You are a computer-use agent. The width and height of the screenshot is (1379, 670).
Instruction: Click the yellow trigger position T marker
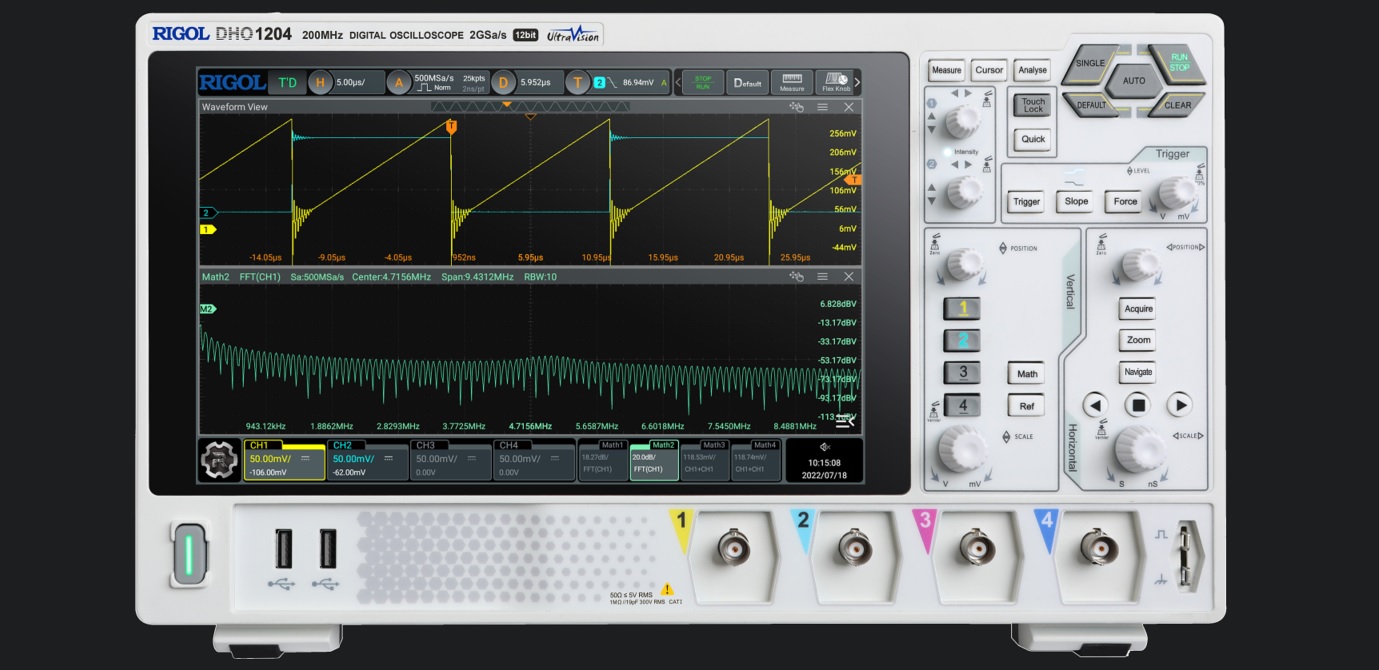[451, 126]
